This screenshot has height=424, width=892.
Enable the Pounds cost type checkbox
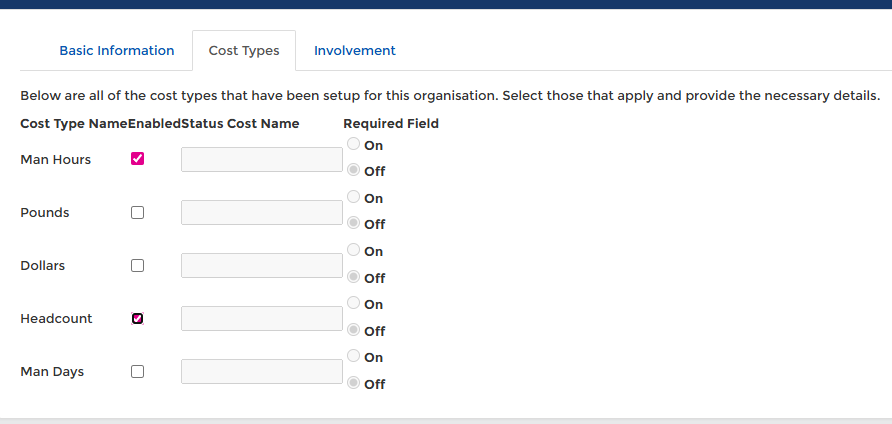tap(138, 212)
